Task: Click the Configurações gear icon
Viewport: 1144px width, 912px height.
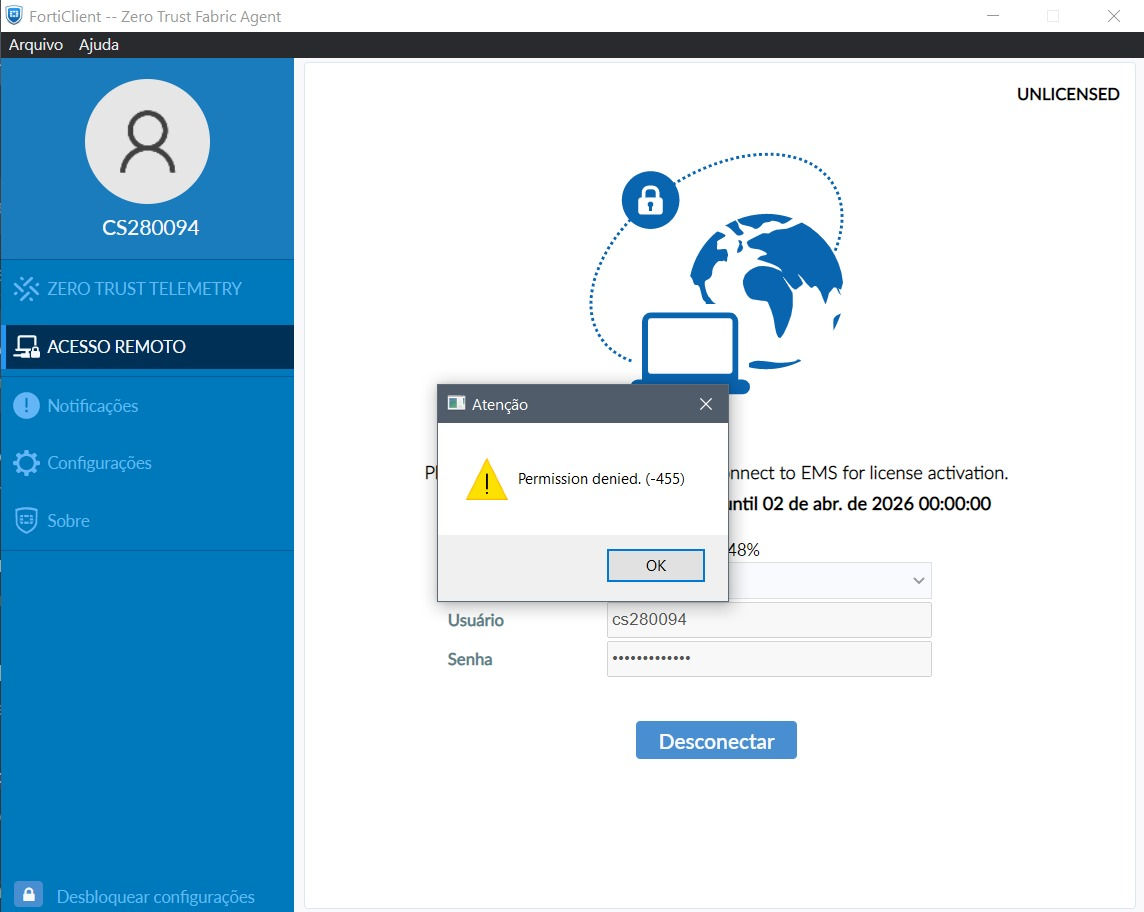Action: tap(26, 463)
